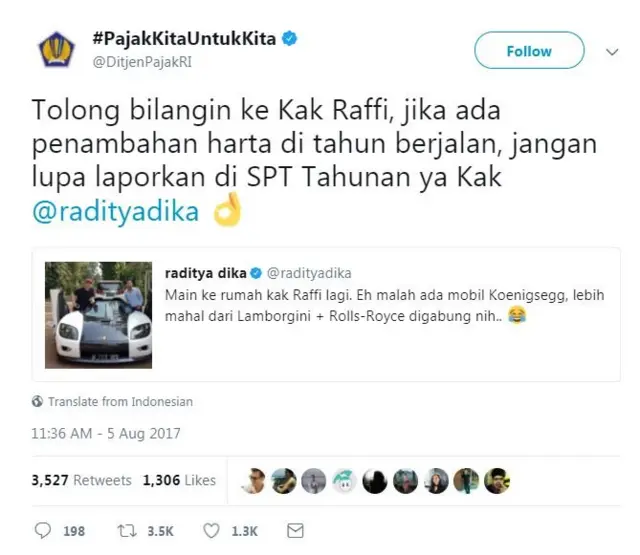Click the retweet arrows icon

tap(127, 531)
